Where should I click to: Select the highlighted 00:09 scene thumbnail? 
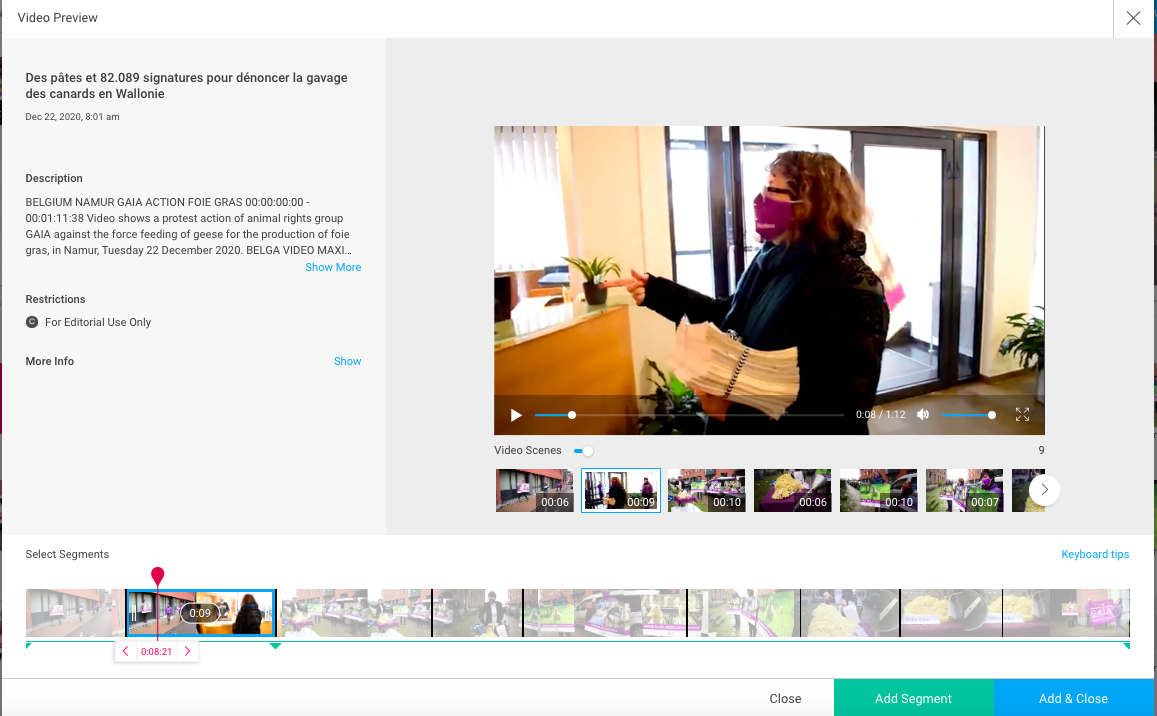tap(621, 490)
